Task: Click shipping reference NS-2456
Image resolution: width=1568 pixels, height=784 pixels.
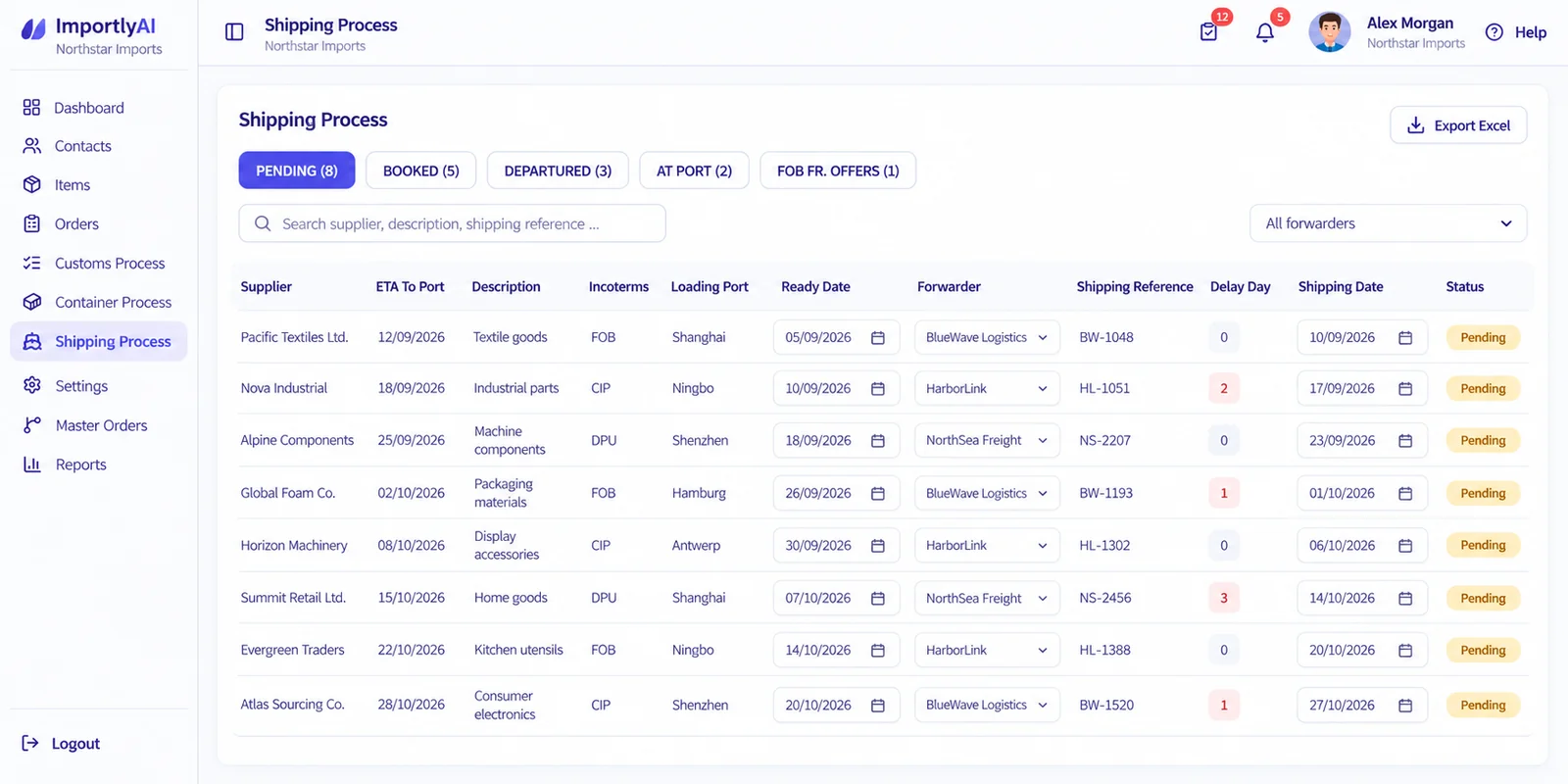Action: coord(1105,598)
